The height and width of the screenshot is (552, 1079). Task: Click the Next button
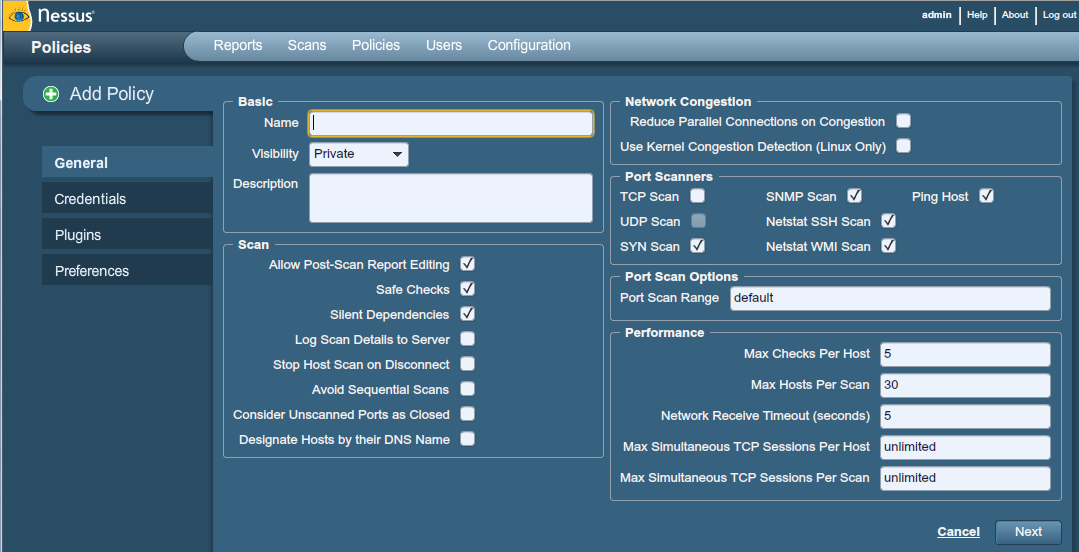click(x=1028, y=531)
